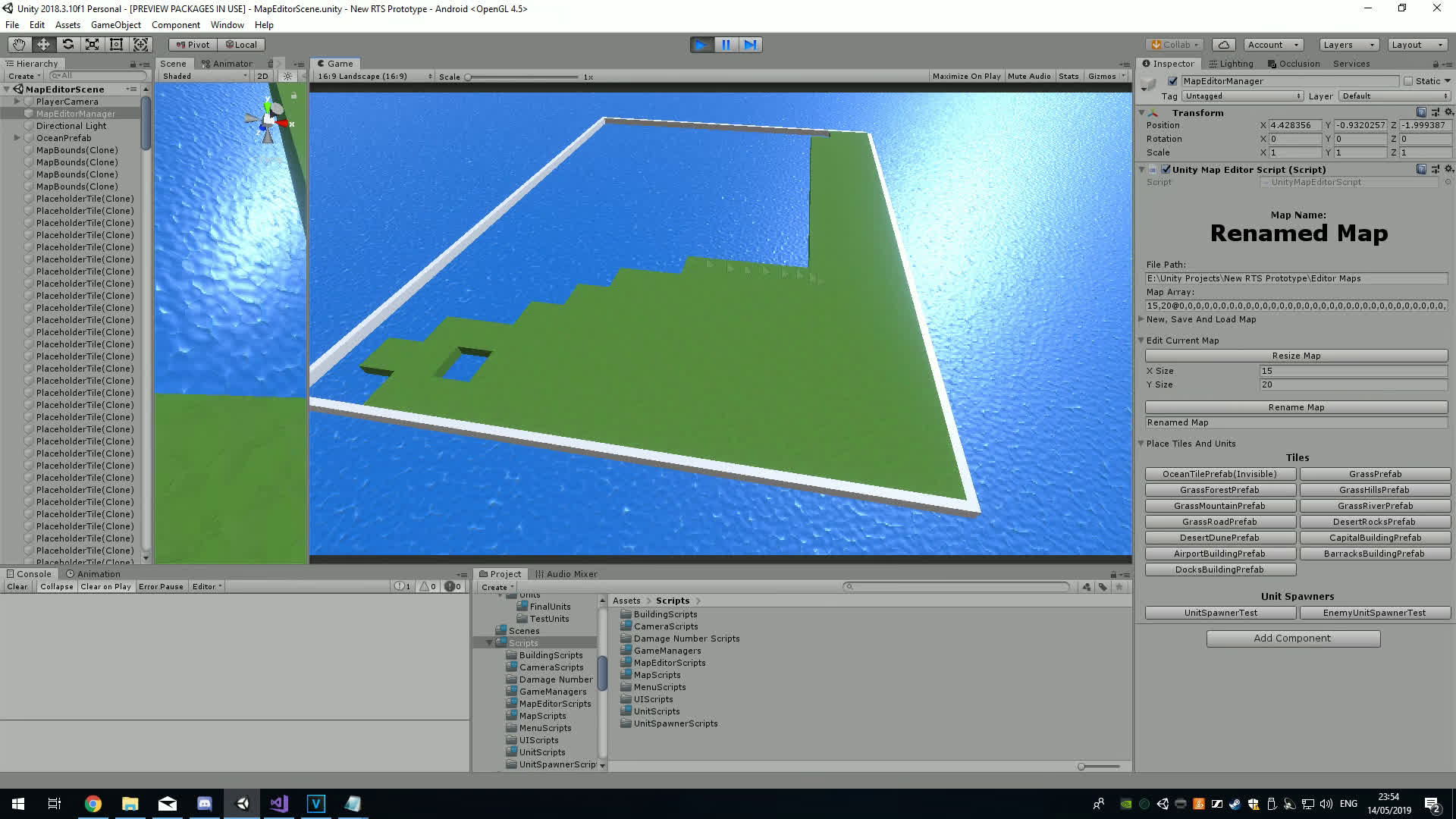Toggle the Static checkbox in Inspector
This screenshot has width=1456, height=819.
pos(1408,81)
